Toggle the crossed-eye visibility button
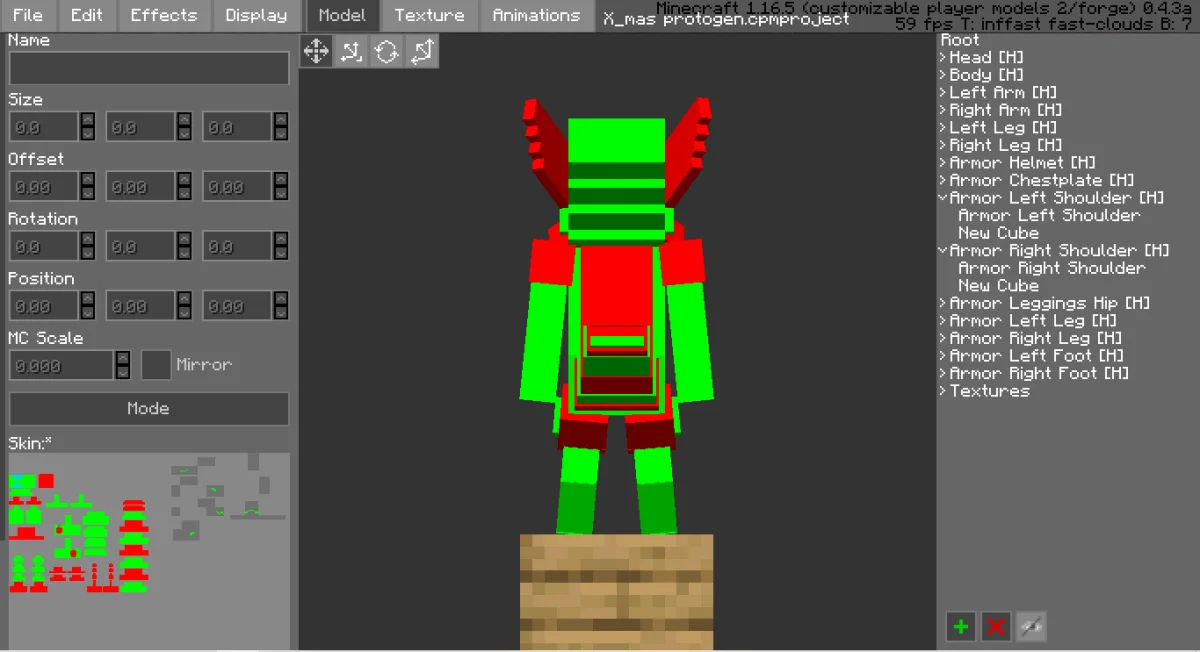Screen dimensions: 1200x652 tap(1031, 627)
